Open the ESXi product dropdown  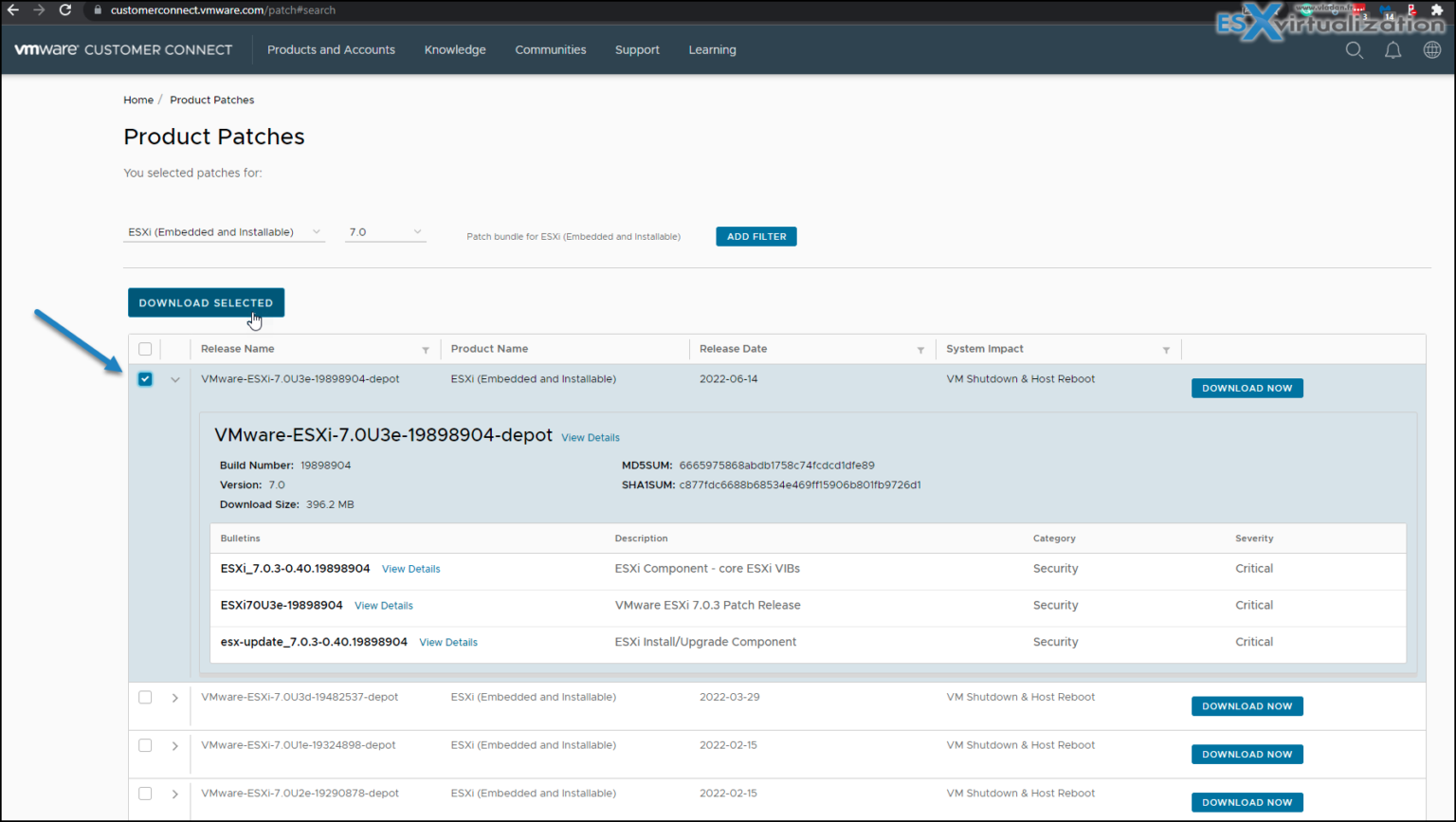point(224,232)
